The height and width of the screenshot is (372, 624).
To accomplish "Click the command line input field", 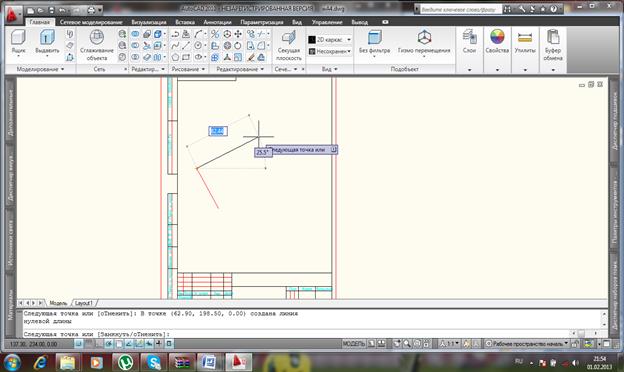I will pyautogui.click(x=294, y=334).
